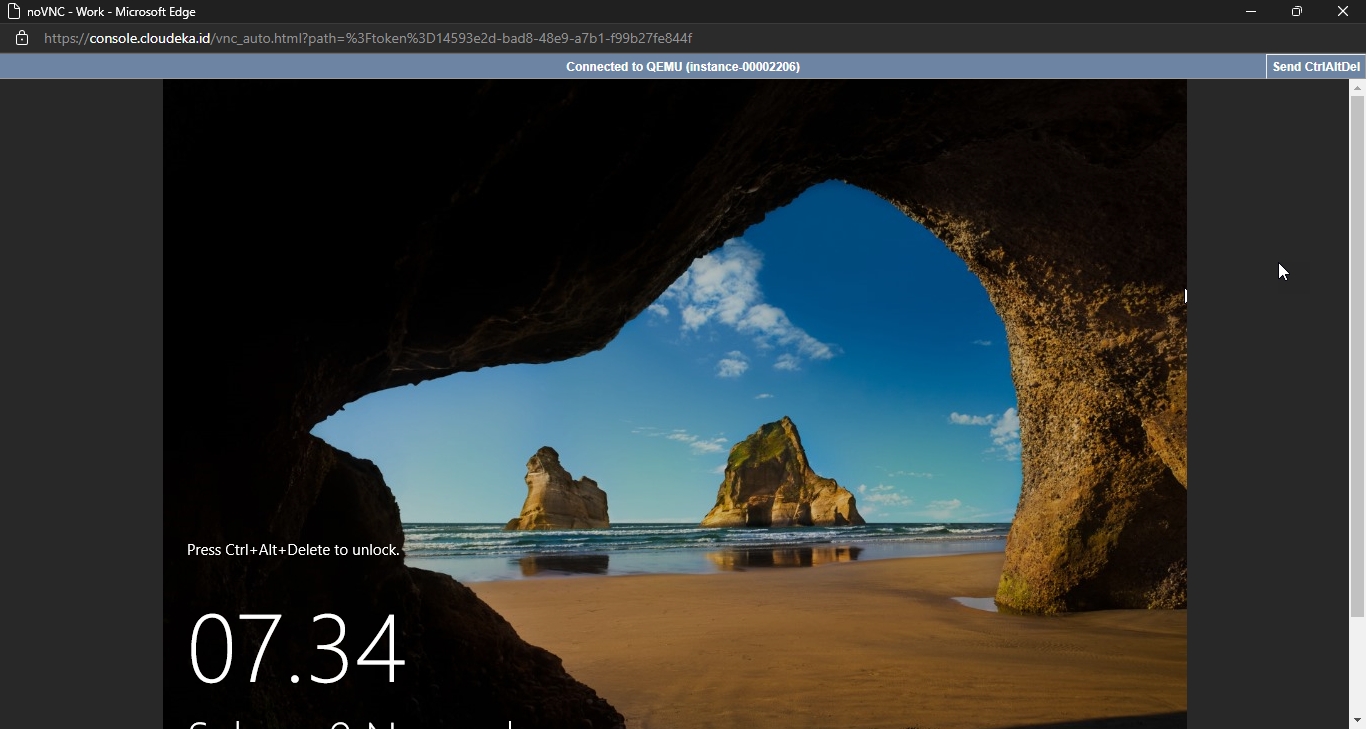This screenshot has width=1366, height=729.
Task: Click the vertical scrollbar thumb
Action: tap(1357, 355)
